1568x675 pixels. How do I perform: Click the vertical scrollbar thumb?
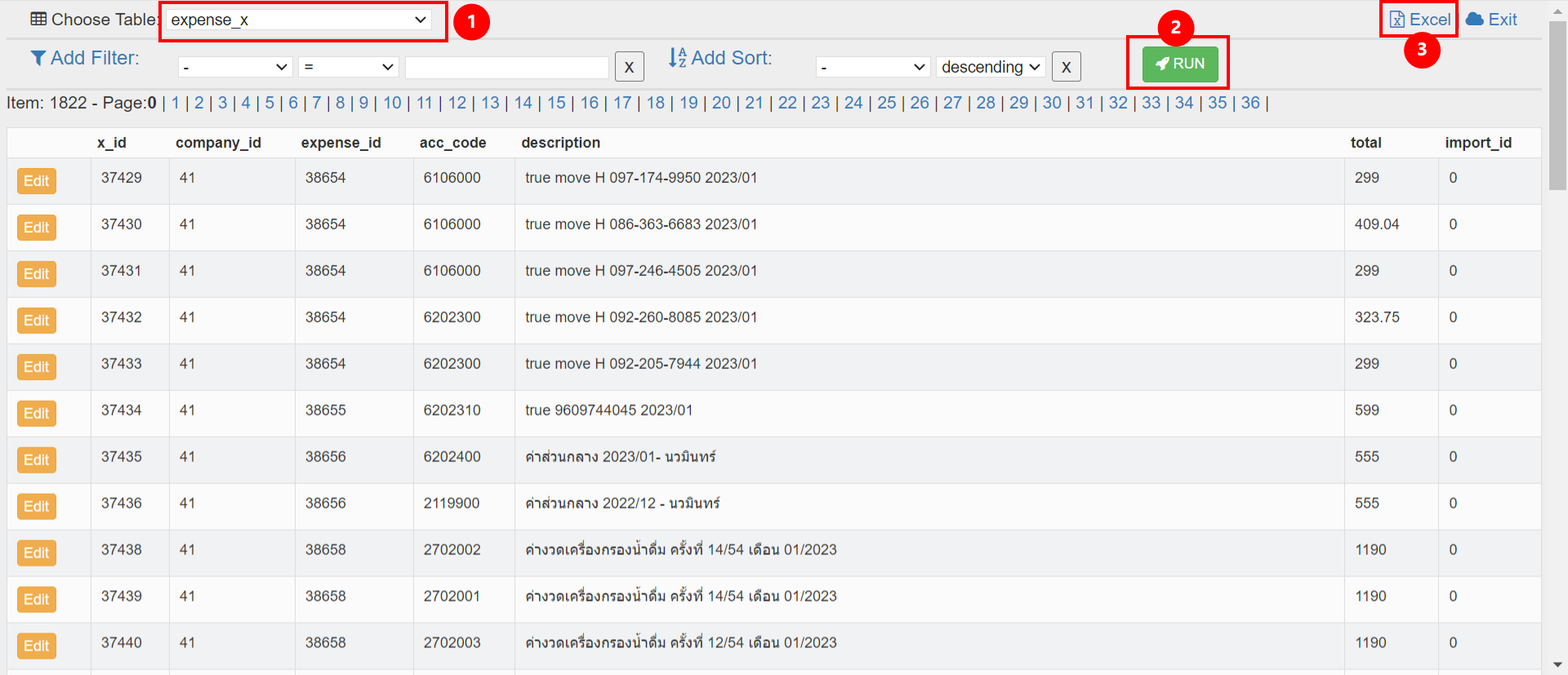[1557, 106]
